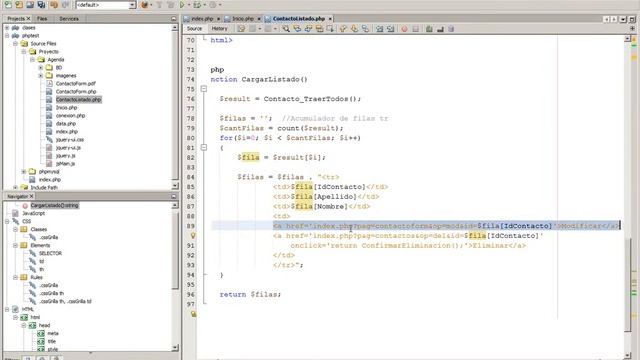This screenshot has width=640, height=360.
Task: Toggle Highlight Search icon in editor toolbar
Action: [x=319, y=29]
